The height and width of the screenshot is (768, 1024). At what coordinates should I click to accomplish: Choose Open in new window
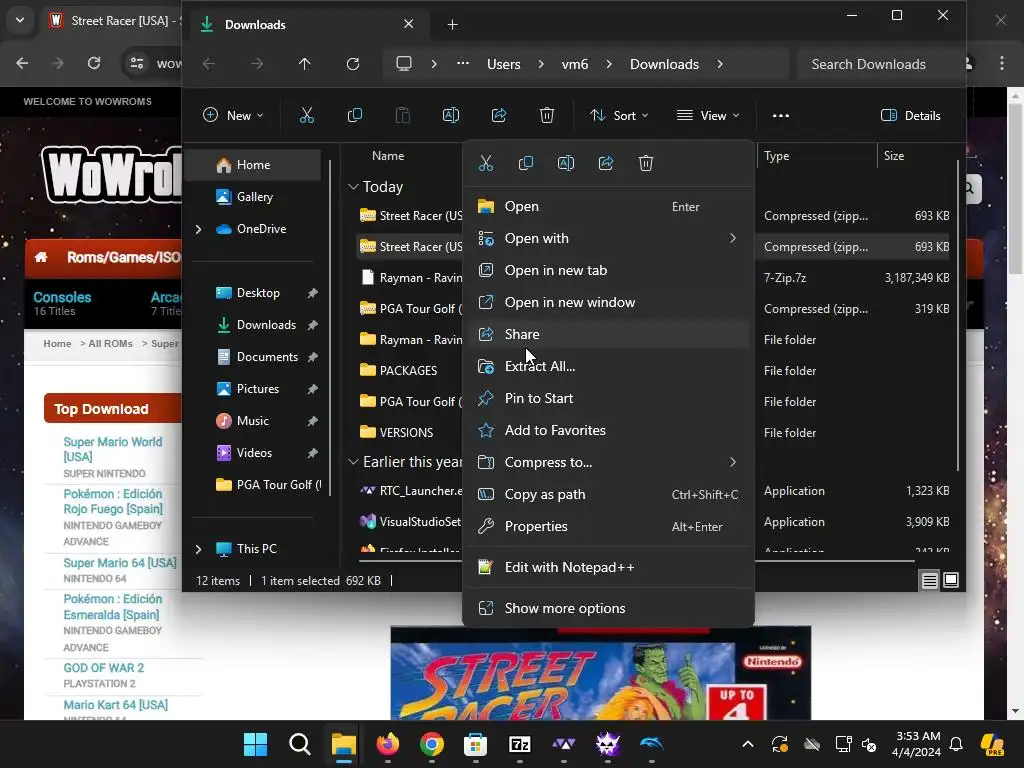(x=609, y=302)
